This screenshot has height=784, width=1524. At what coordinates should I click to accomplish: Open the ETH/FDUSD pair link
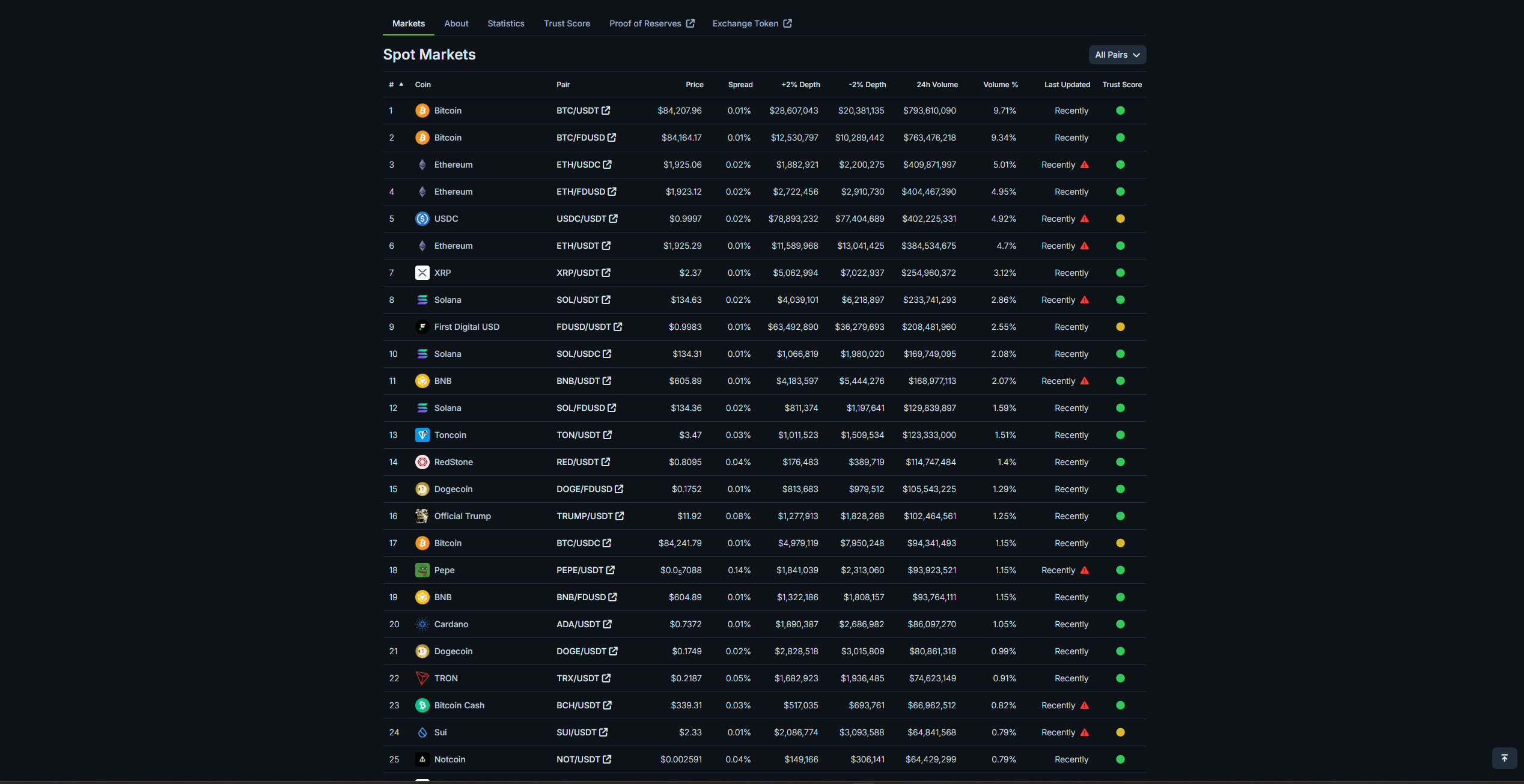(581, 192)
